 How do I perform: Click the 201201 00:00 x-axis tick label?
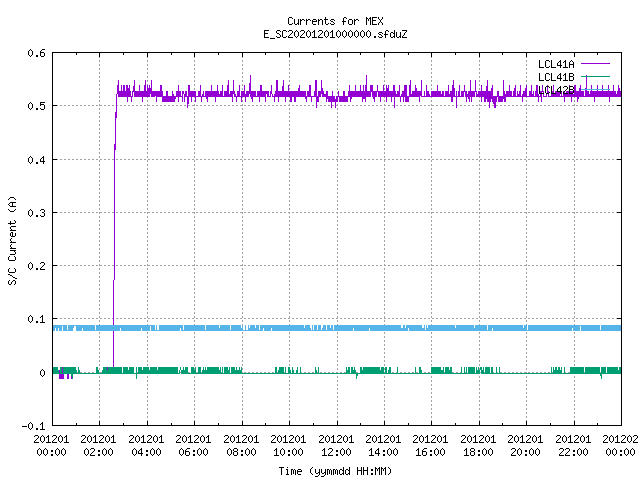click(x=51, y=445)
